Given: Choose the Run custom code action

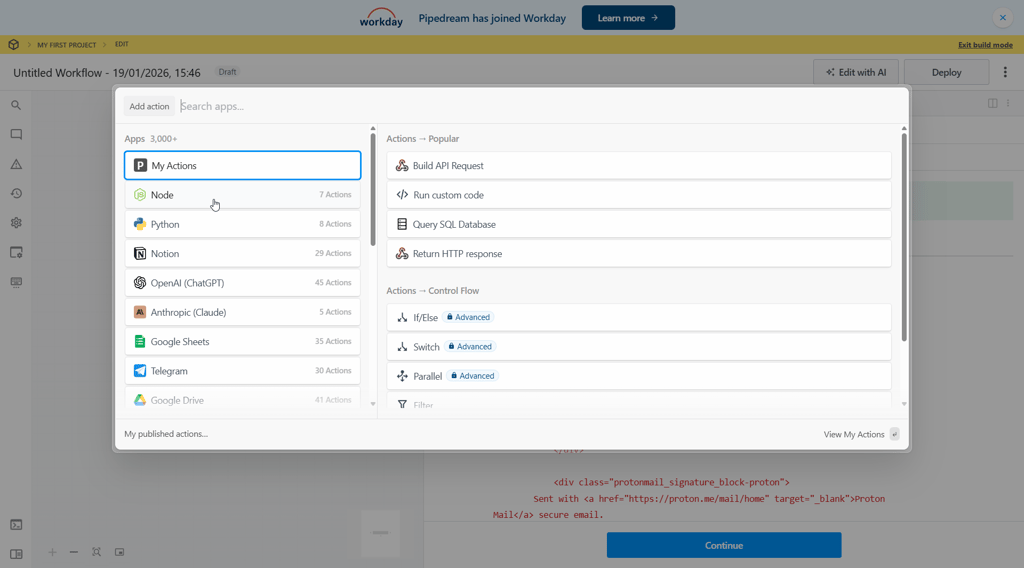Looking at the screenshot, I should pyautogui.click(x=639, y=195).
